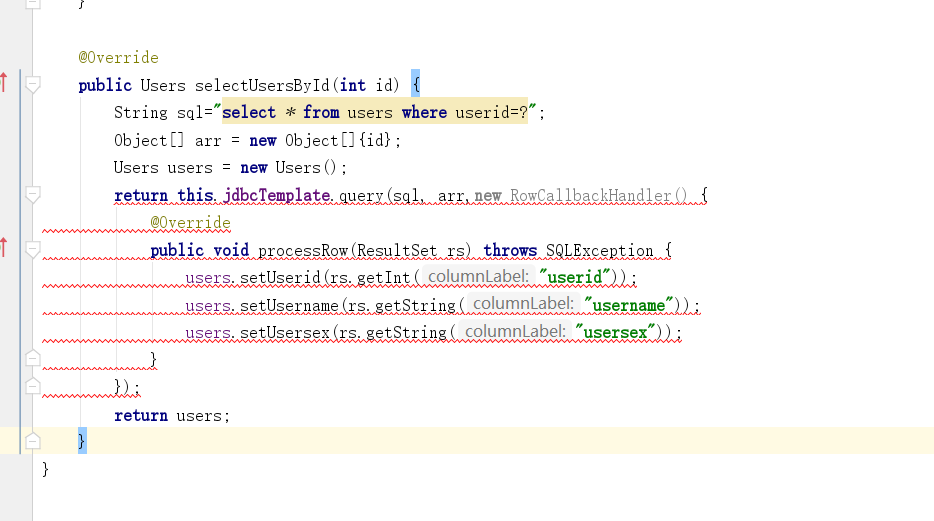934x521 pixels.
Task: Click the setUsersex method call
Action: (x=285, y=333)
